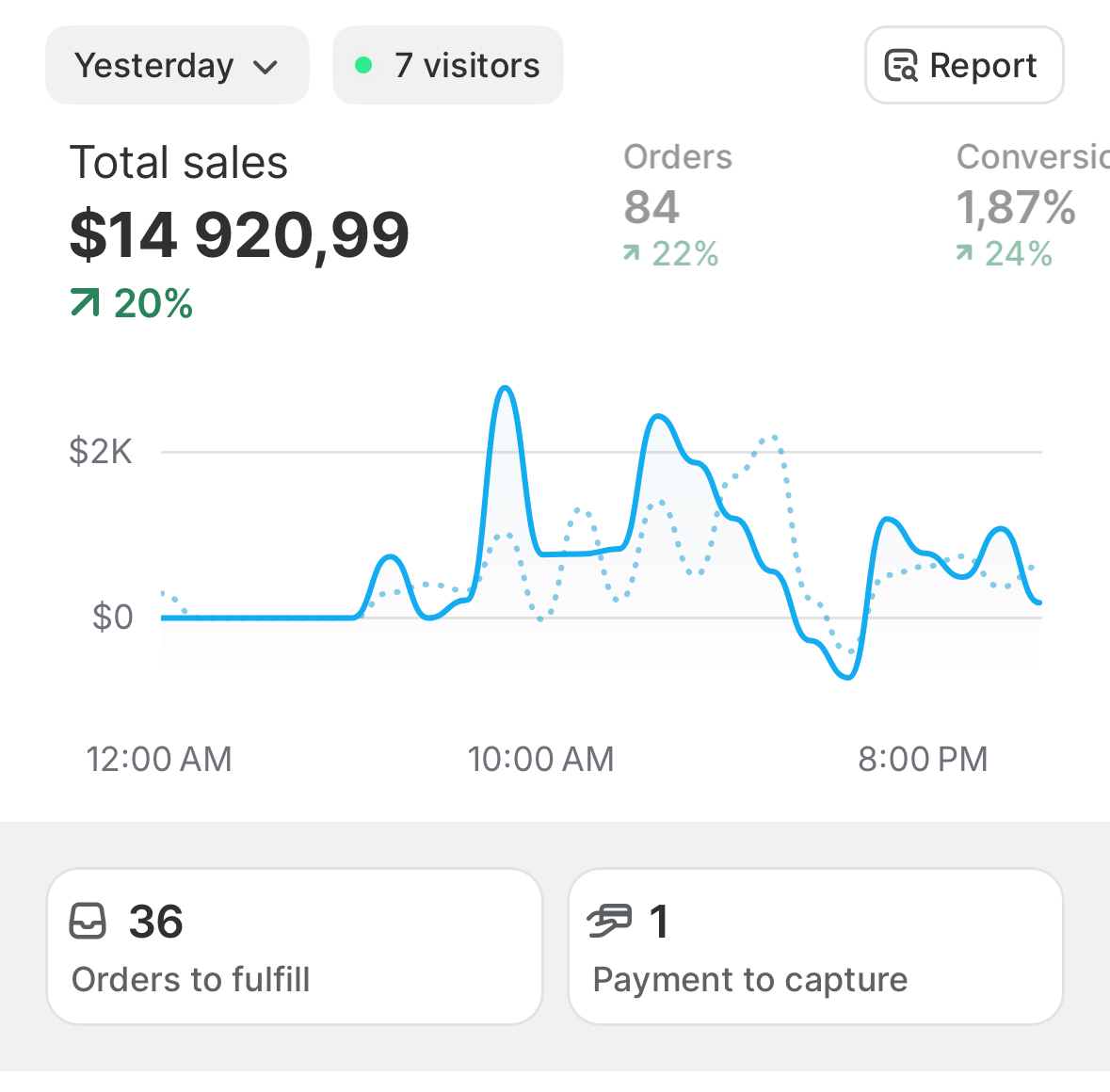Click the 10:00 AM axis label
Image resolution: width=1110 pixels, height=1092 pixels.
pos(540,759)
